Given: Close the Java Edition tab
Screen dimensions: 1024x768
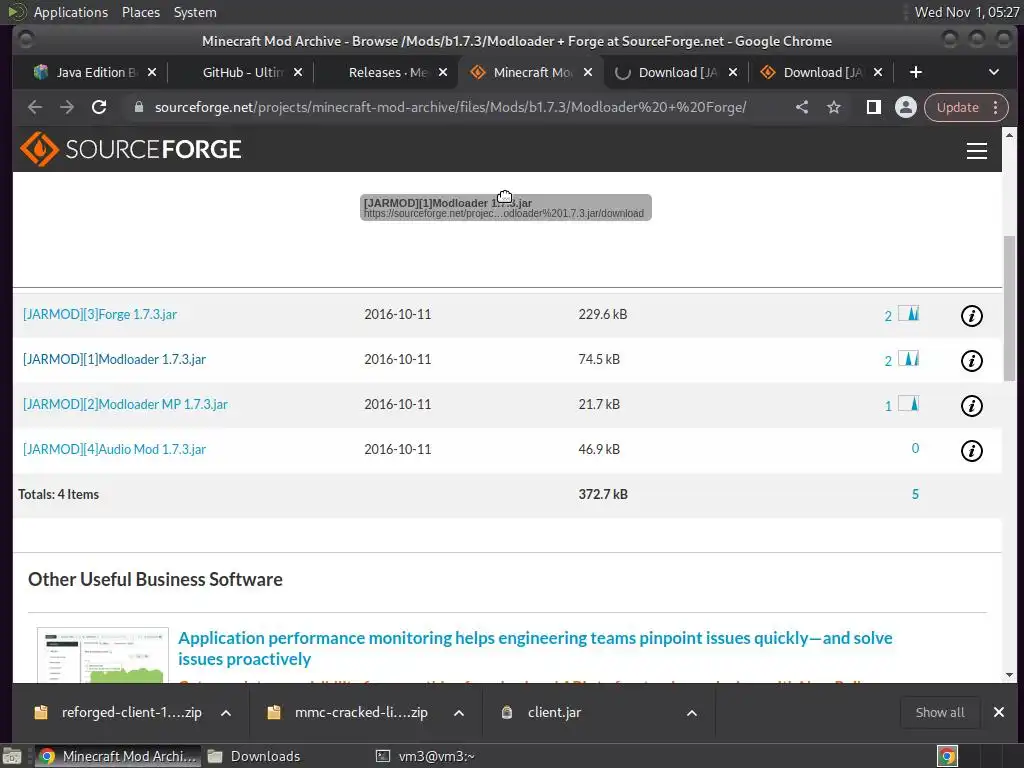Looking at the screenshot, I should (152, 72).
